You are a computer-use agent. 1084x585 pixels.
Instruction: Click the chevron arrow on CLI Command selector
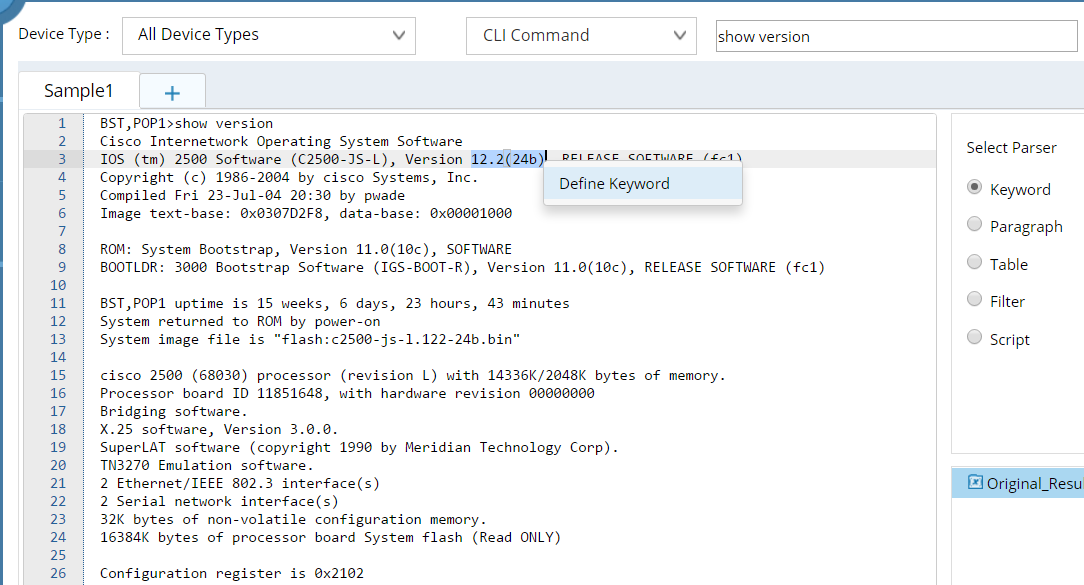coord(679,35)
